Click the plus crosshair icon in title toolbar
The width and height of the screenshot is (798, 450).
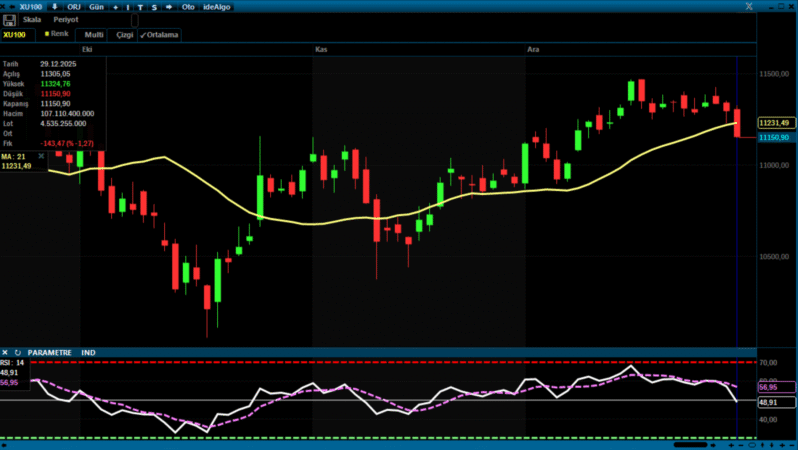[115, 6]
